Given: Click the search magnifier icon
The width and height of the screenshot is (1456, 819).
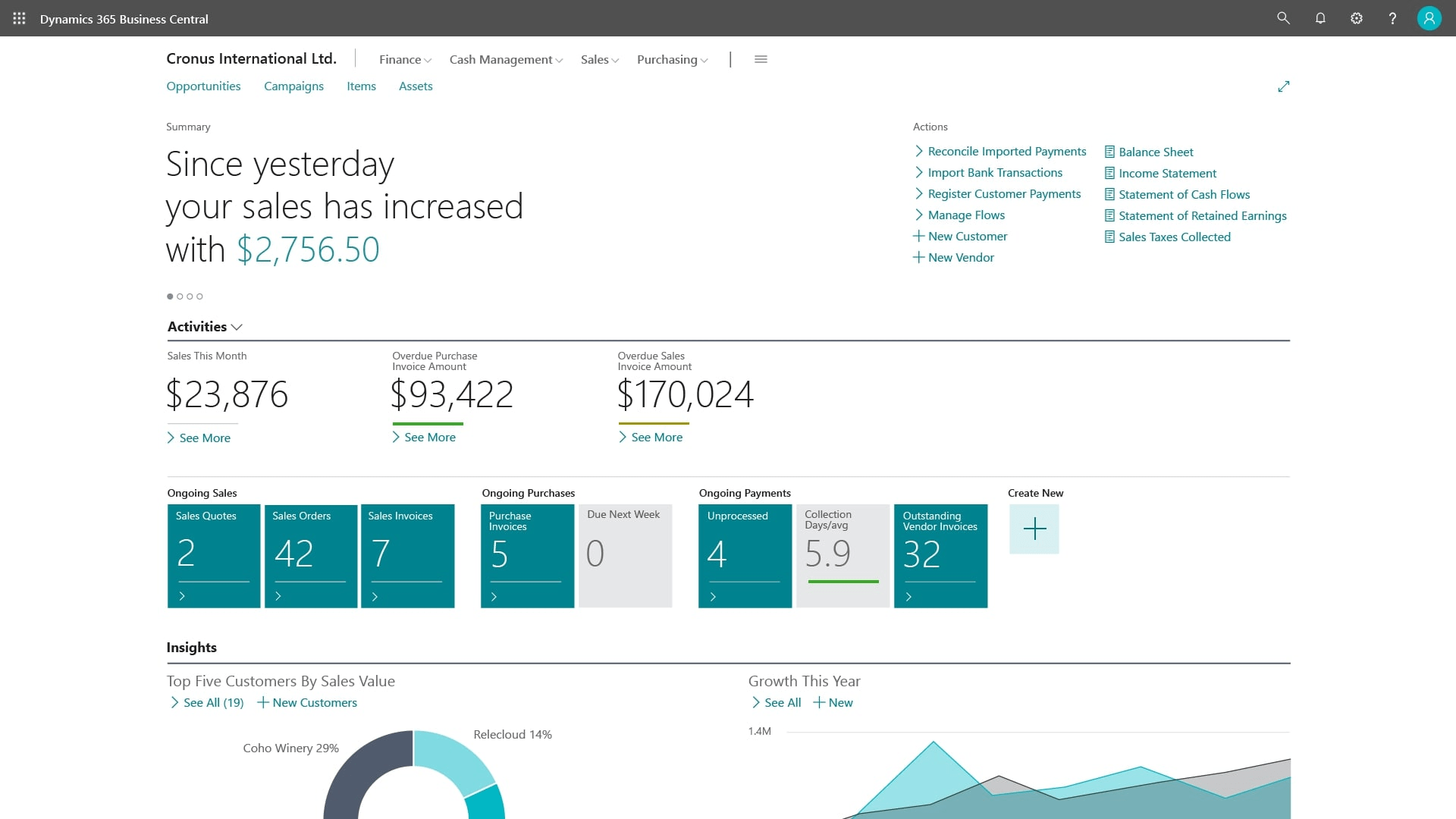Looking at the screenshot, I should point(1284,18).
